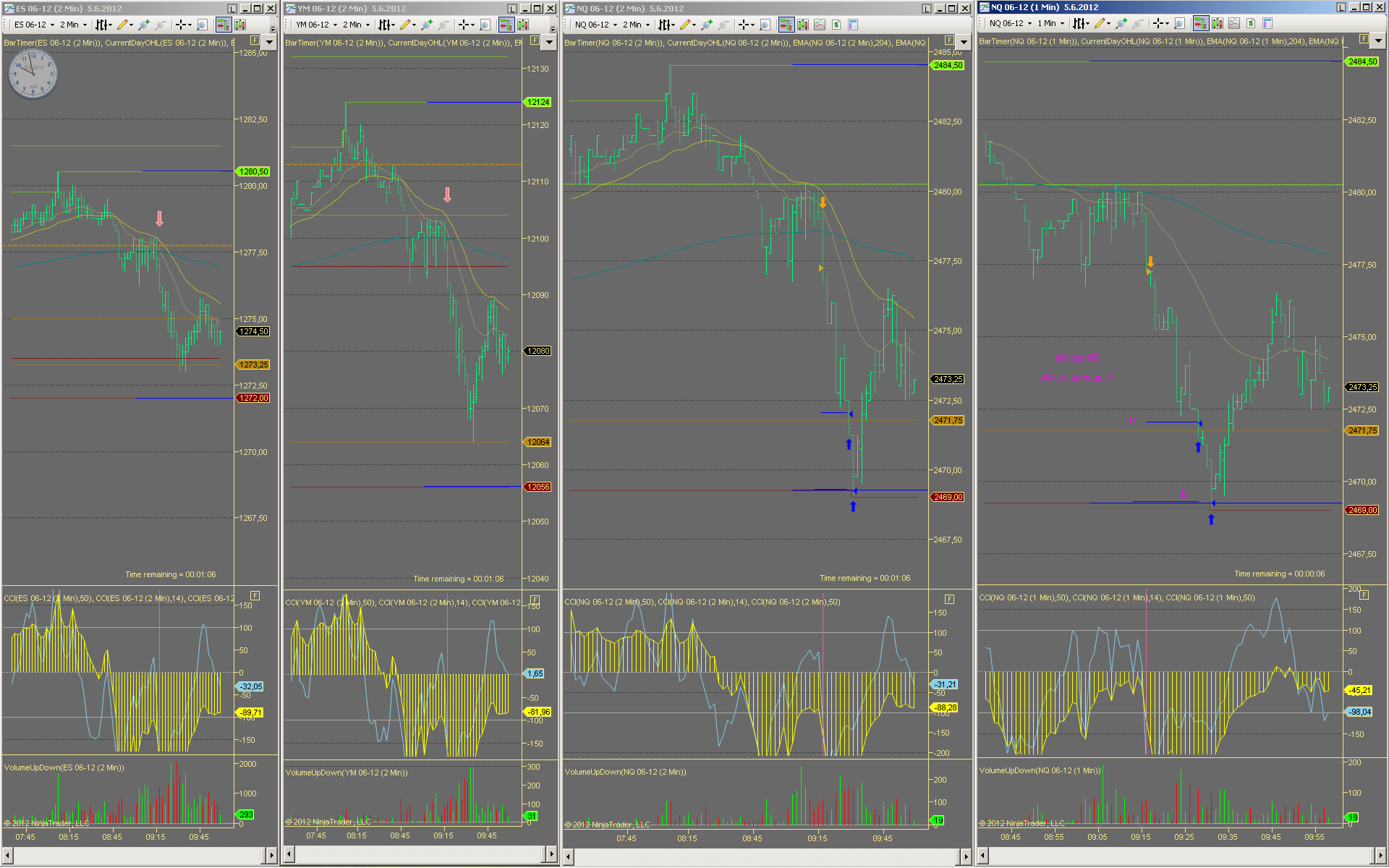Select drawing pencil tool in ES chart toolbar
The width and height of the screenshot is (1389, 868).
(122, 25)
